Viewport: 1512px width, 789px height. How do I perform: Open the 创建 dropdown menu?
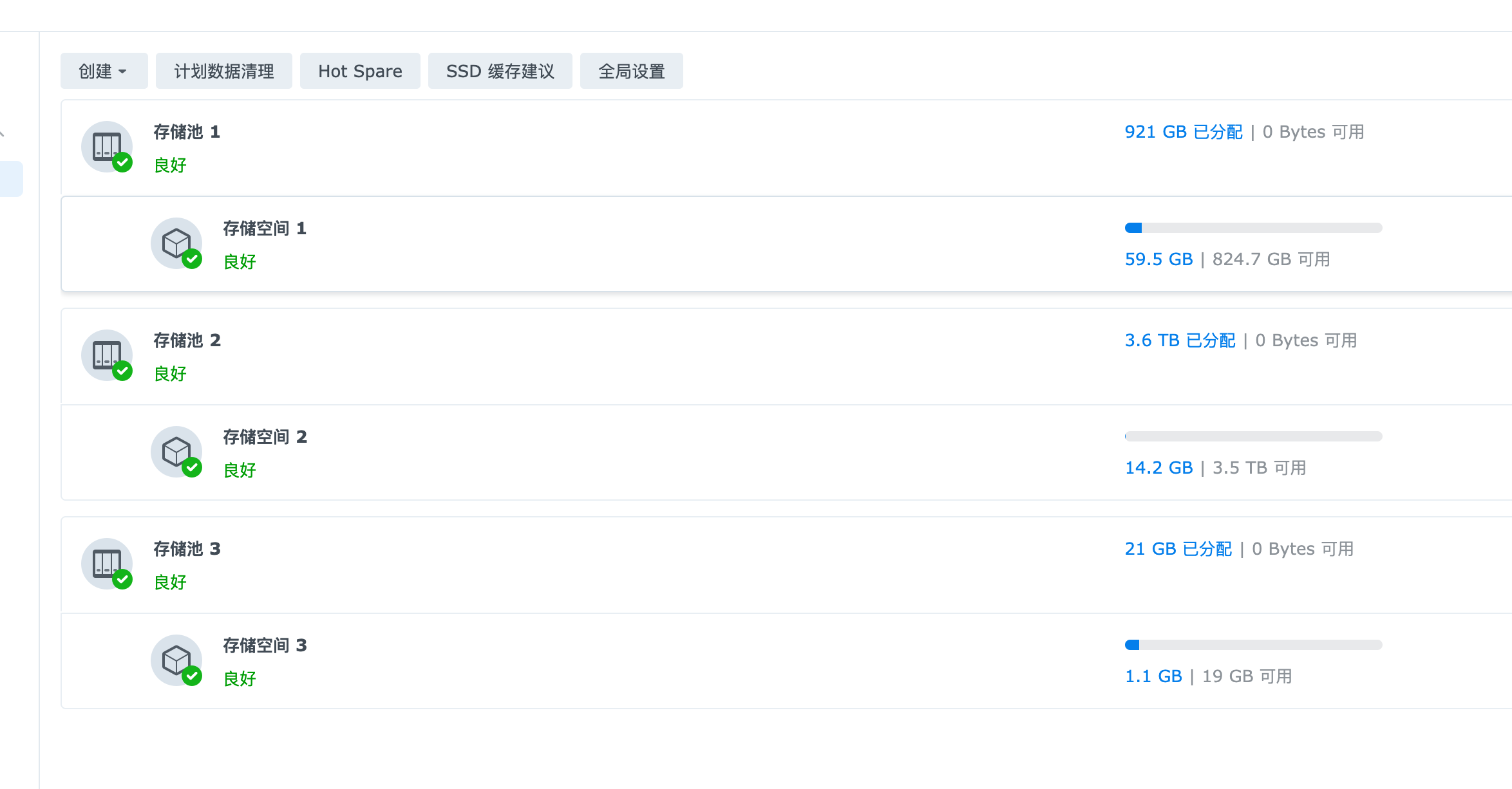click(104, 71)
